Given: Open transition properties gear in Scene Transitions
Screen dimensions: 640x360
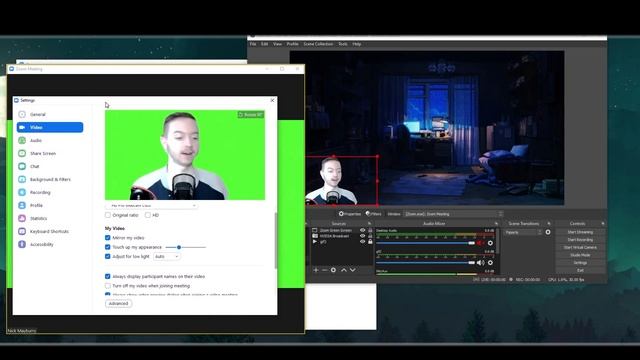Looking at the screenshot, I should coord(548,232).
